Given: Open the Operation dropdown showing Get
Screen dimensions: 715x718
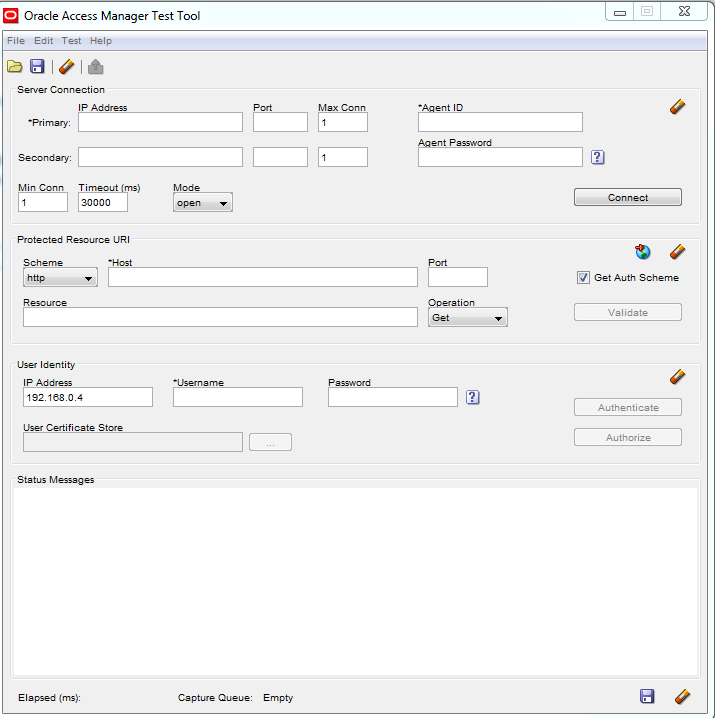Looking at the screenshot, I should tap(468, 317).
